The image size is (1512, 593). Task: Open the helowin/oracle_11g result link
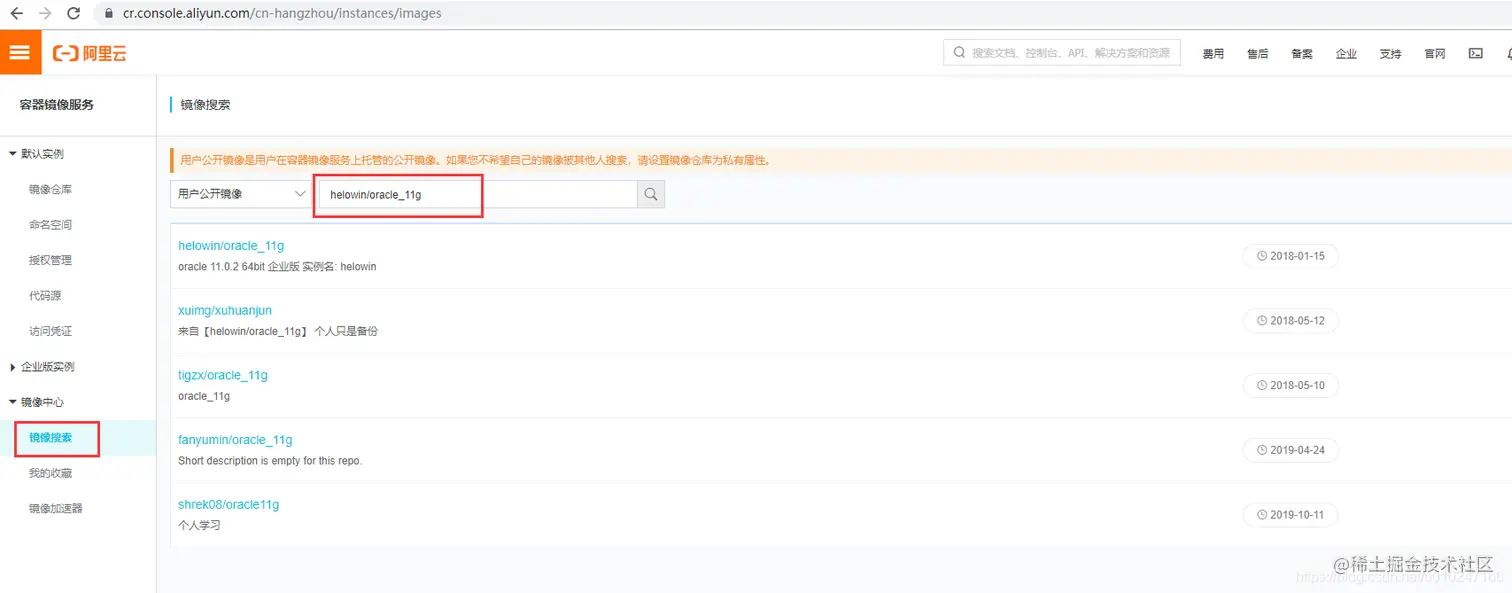coord(231,246)
